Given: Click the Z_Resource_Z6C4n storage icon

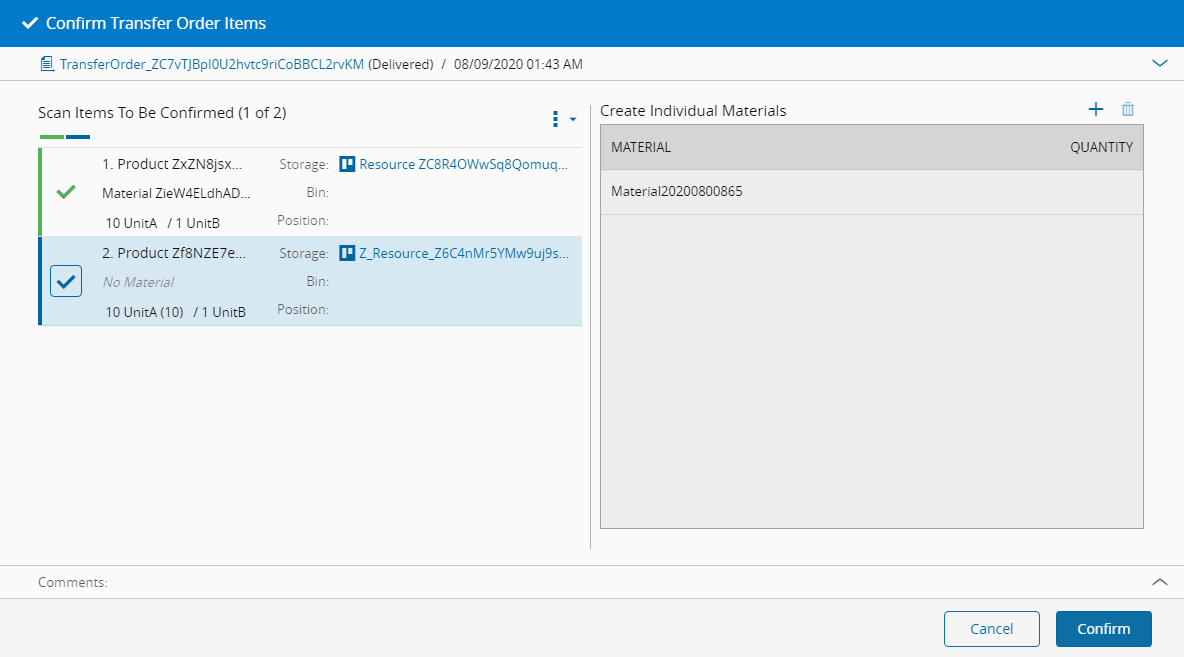Looking at the screenshot, I should tap(347, 253).
